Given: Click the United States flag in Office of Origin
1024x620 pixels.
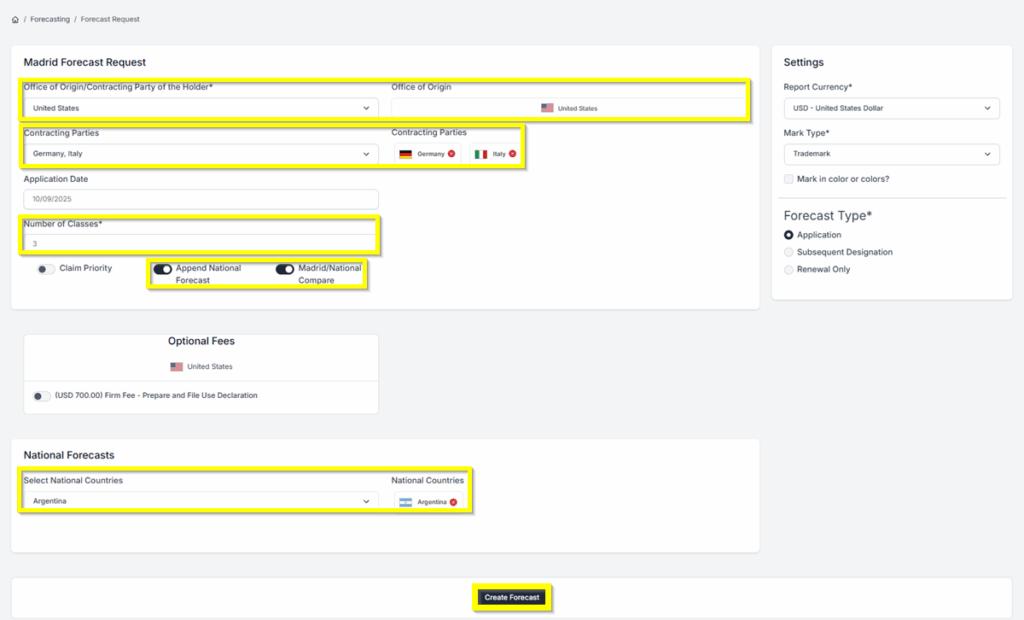Looking at the screenshot, I should [x=547, y=108].
